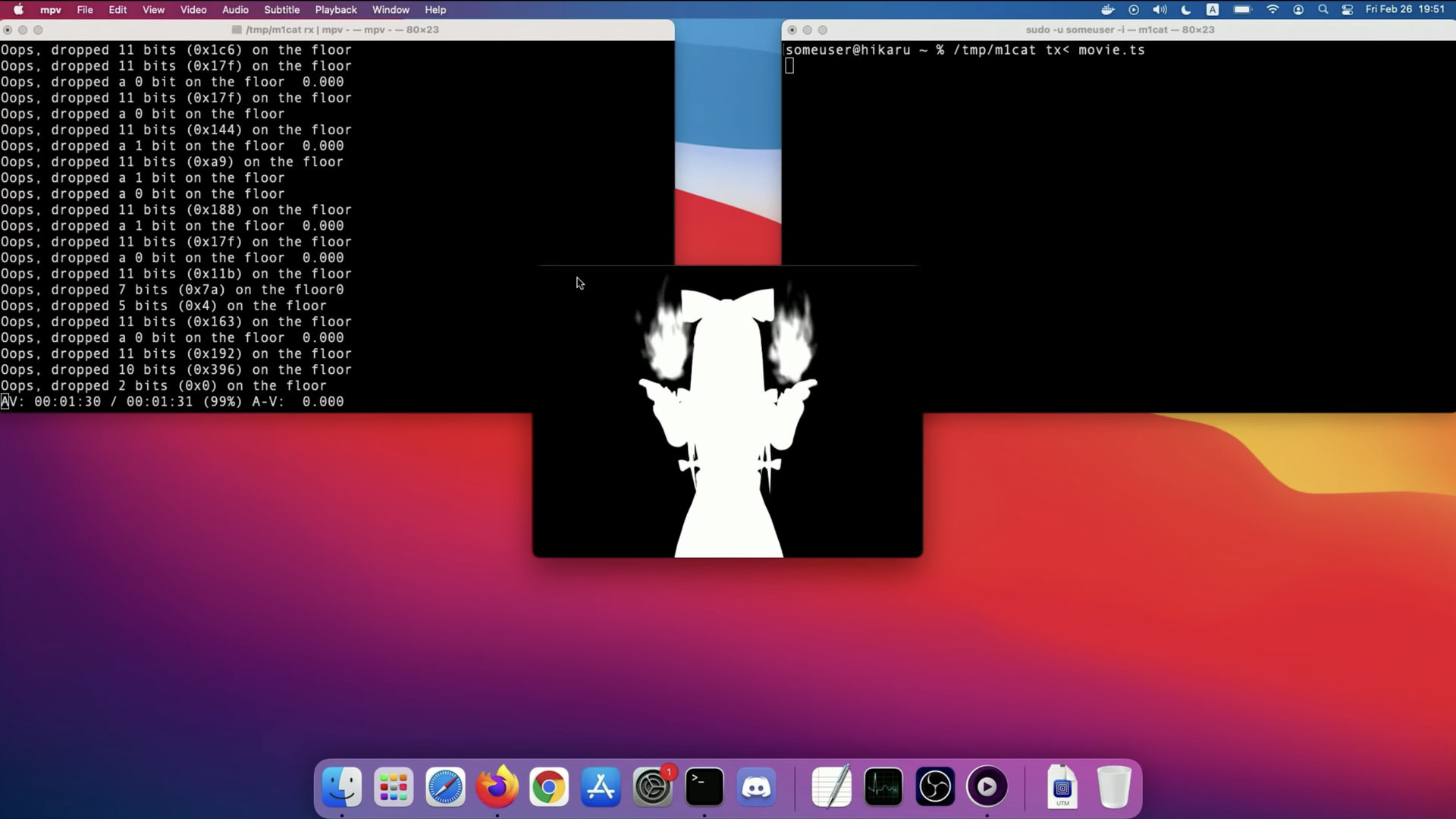Close the m1cat rx terminal window
Image resolution: width=1456 pixels, height=819 pixels.
pyautogui.click(x=8, y=30)
